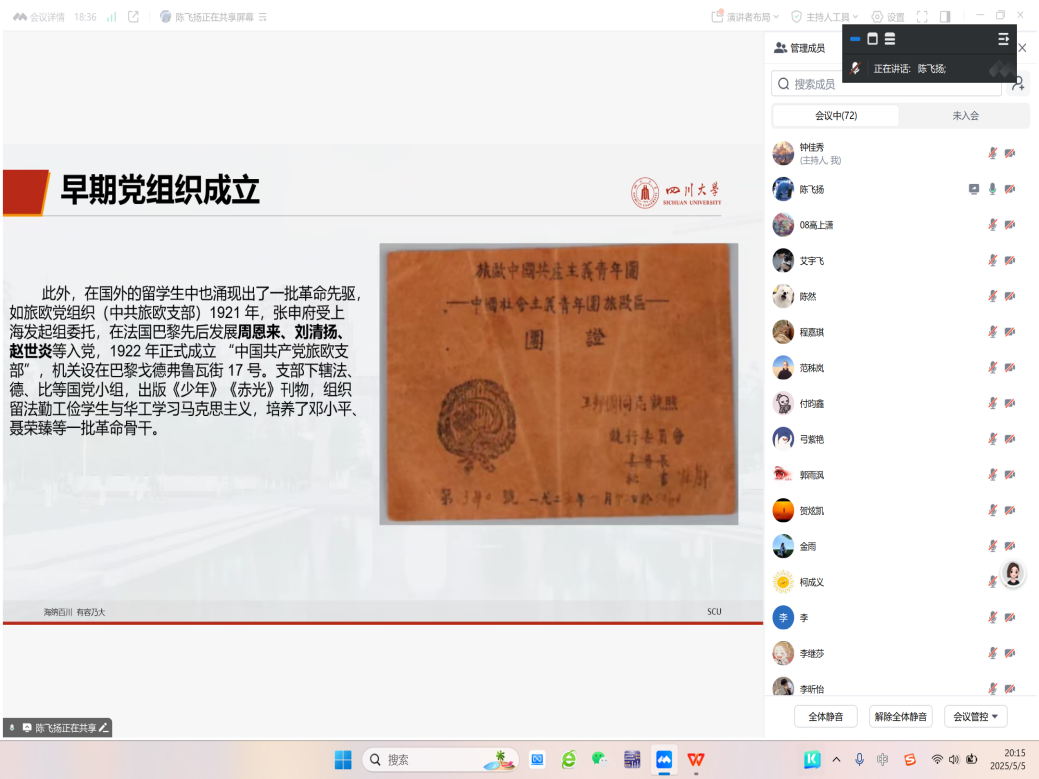Click the 搜索成员 search field
Viewport: 1039px width, 779px height.
coord(885,84)
